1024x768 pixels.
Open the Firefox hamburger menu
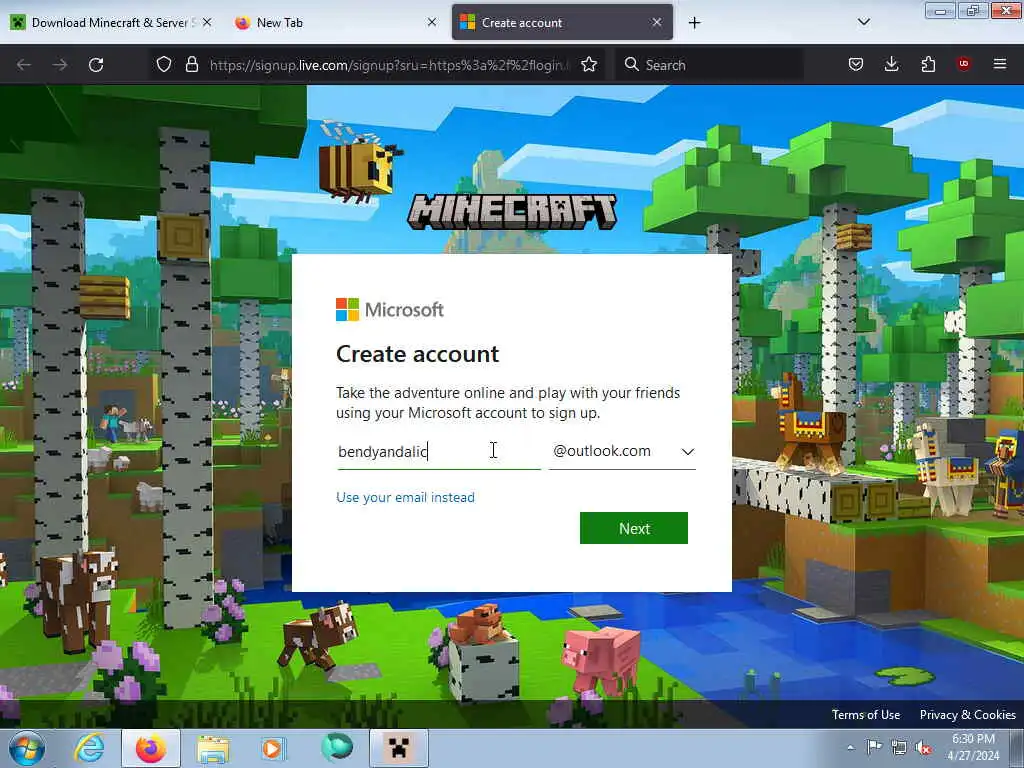coord(1000,64)
